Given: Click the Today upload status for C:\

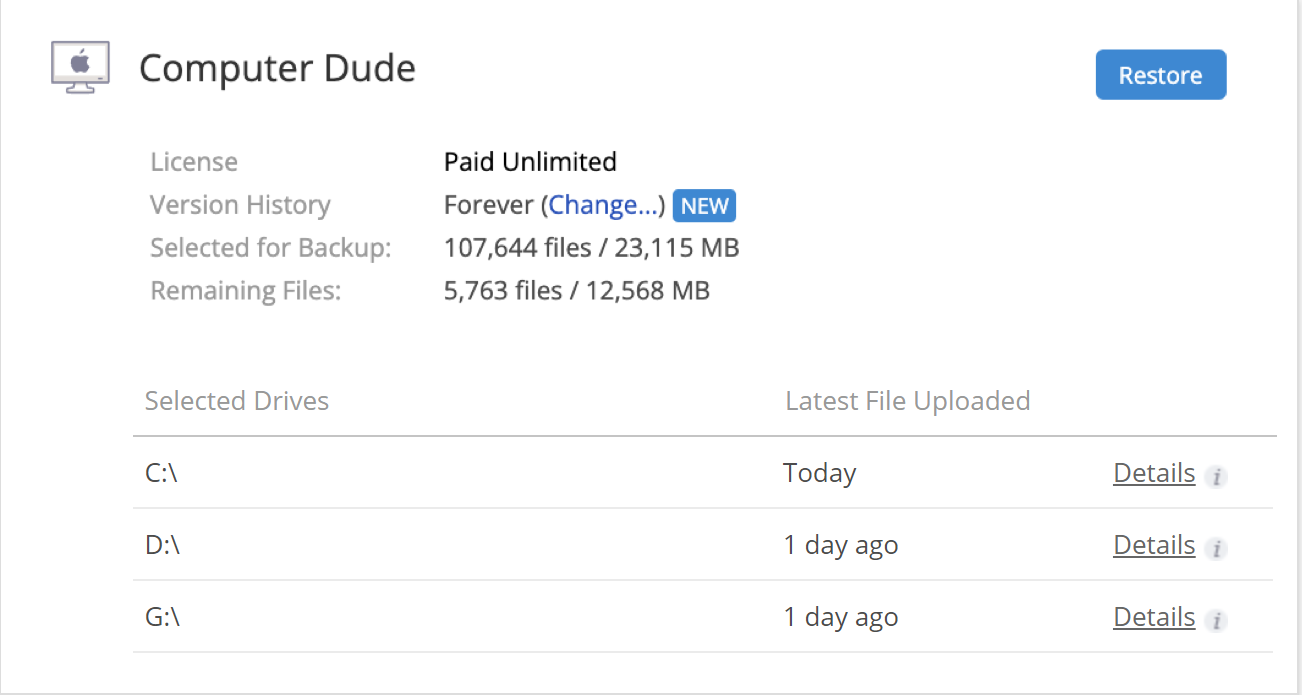Looking at the screenshot, I should (x=820, y=473).
